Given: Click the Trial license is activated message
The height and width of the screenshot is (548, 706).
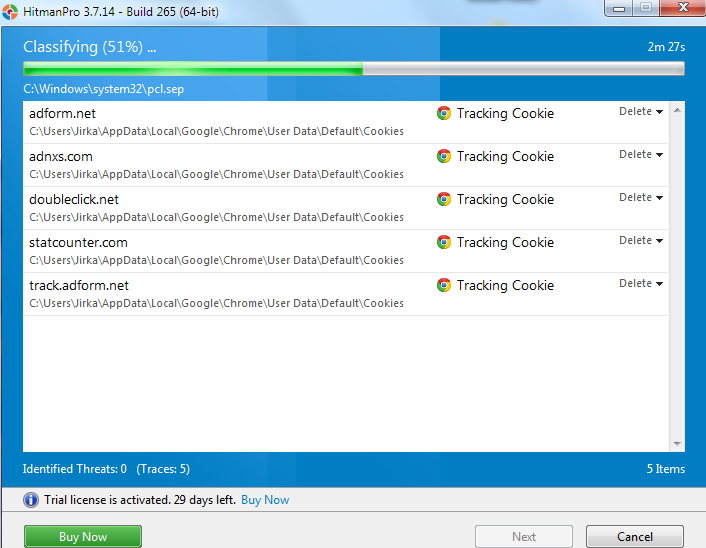Looking at the screenshot, I should click(140, 500).
